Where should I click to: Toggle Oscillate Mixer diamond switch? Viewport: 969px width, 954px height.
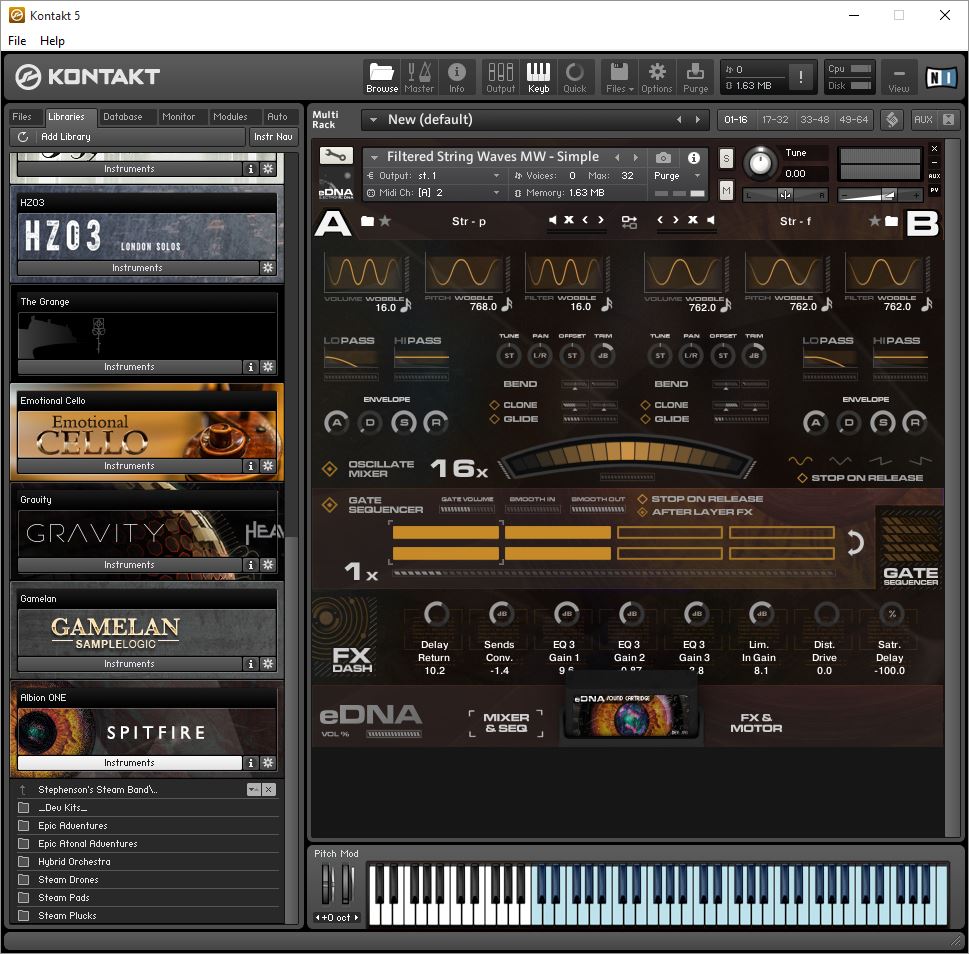point(329,469)
